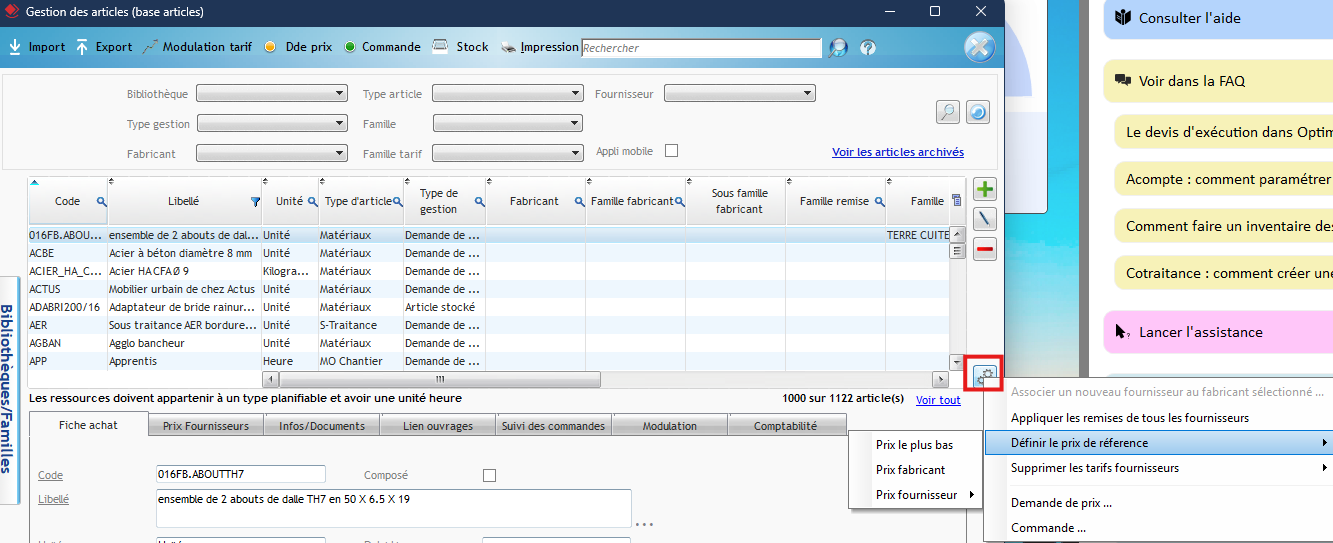This screenshot has height=543, width=1333.
Task: Click the edit pencil icon beside table
Action: pos(985,219)
